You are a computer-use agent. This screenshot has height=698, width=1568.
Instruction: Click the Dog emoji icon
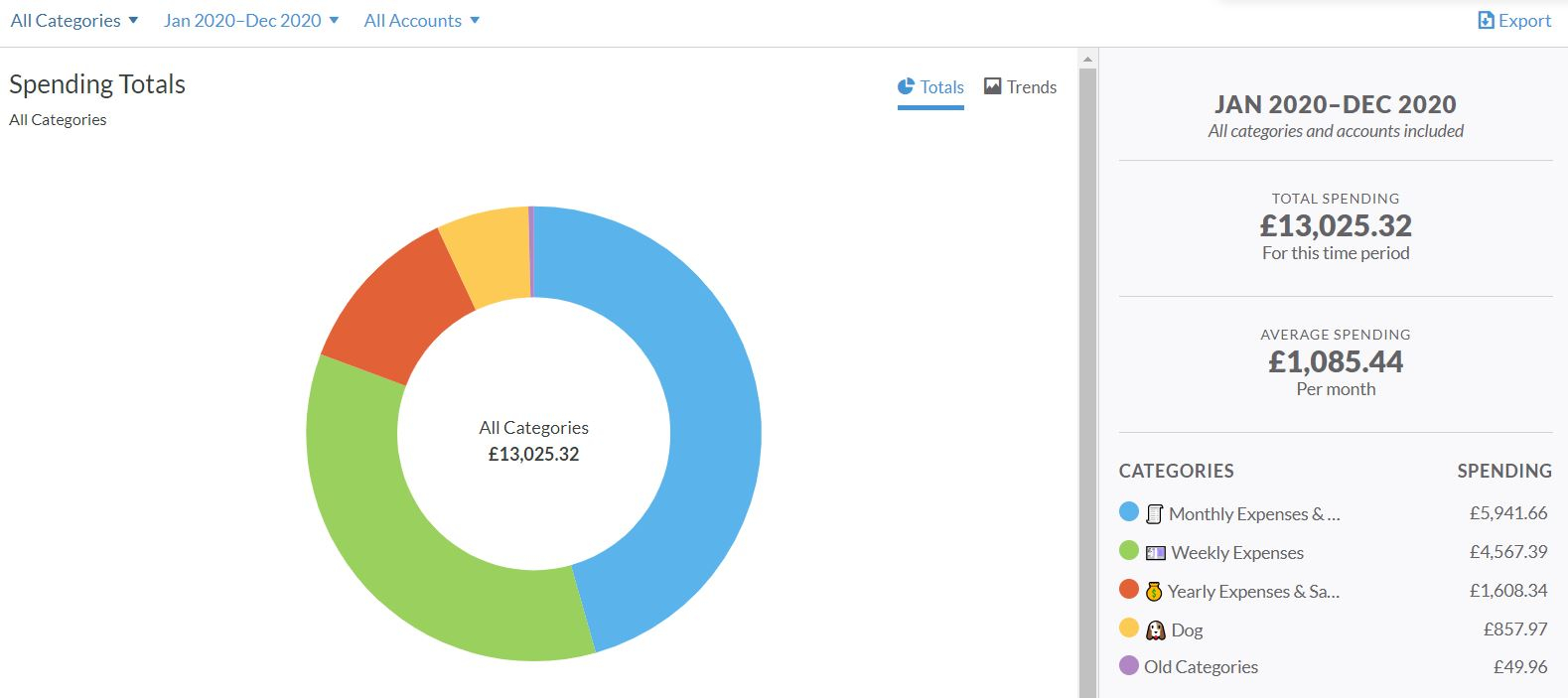1155,630
